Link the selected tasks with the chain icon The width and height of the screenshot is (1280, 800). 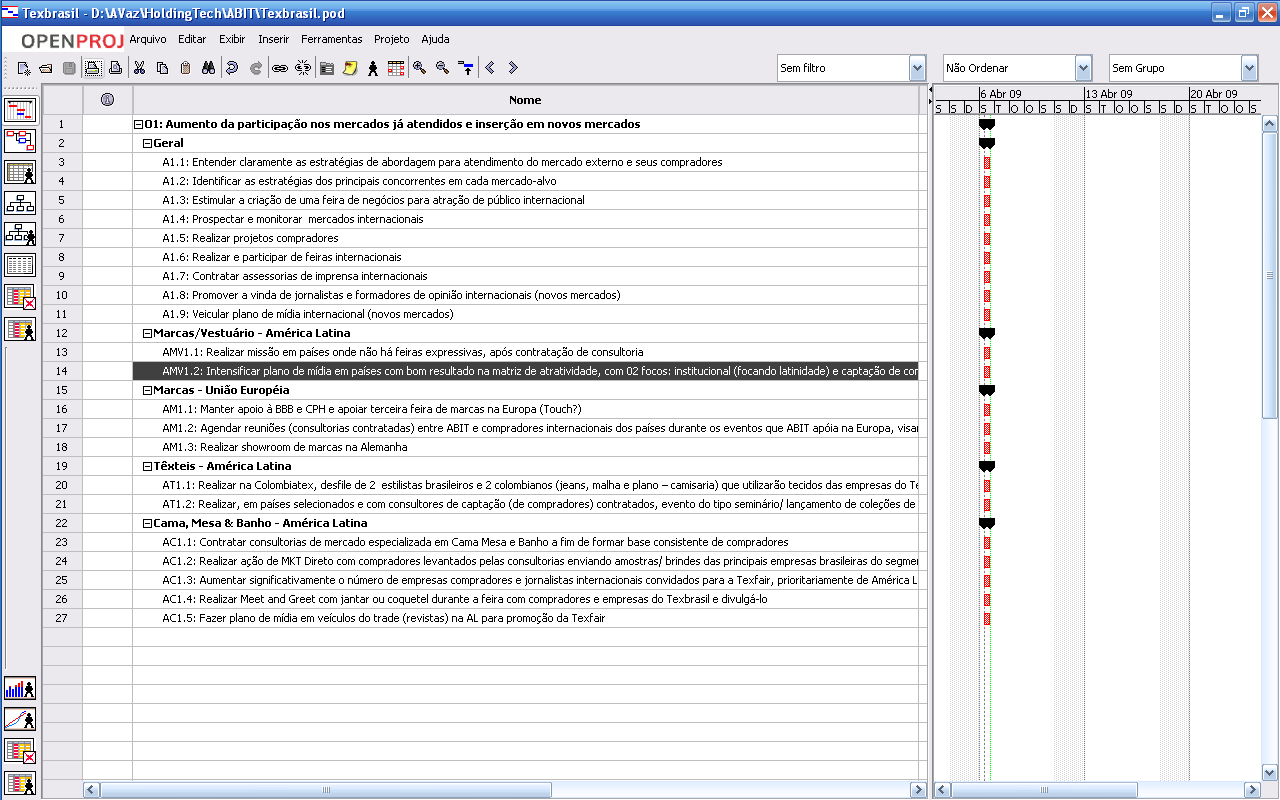[280, 68]
